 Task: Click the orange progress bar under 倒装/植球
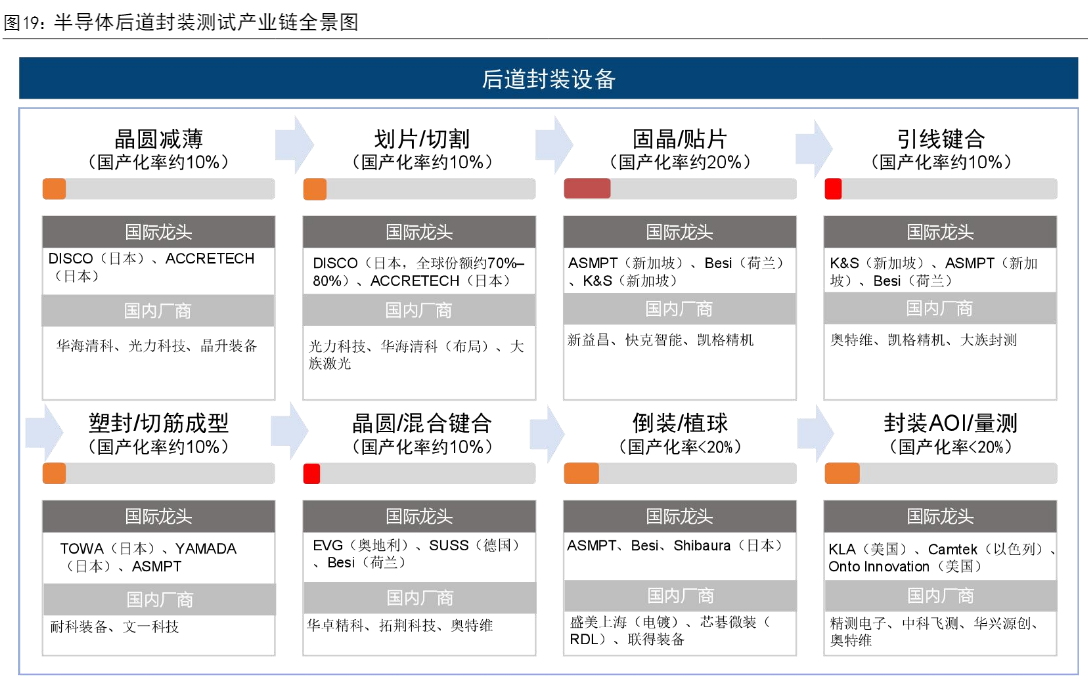click(581, 473)
